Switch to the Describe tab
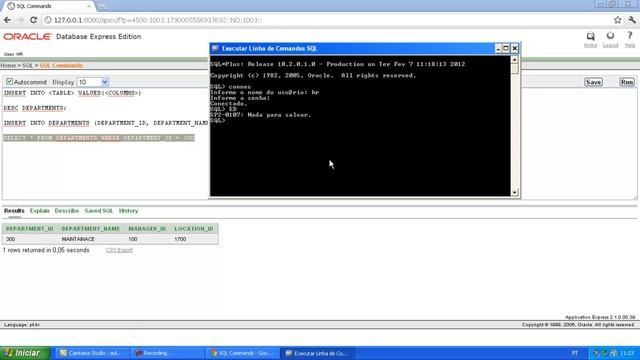 click(67, 211)
